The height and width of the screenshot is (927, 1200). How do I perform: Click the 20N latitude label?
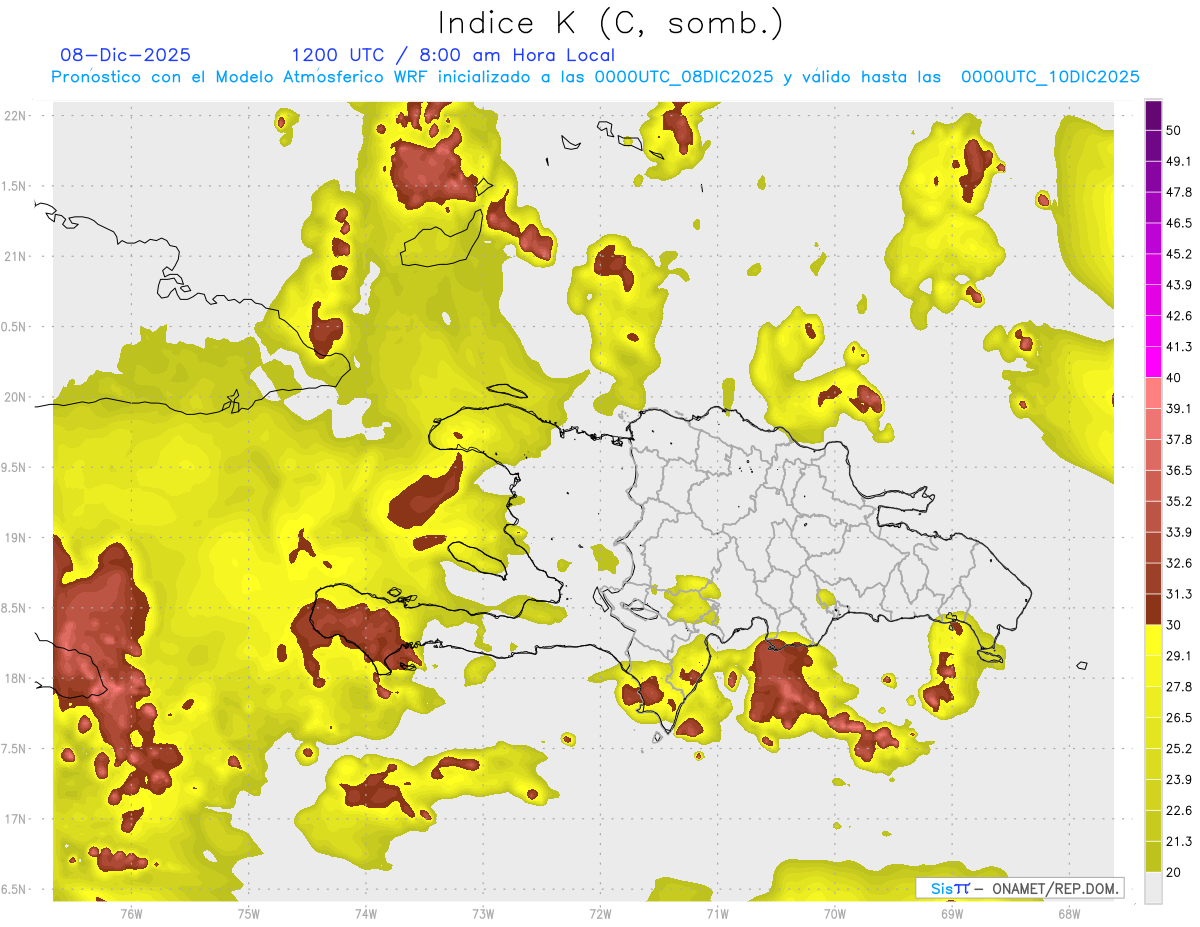click(16, 397)
